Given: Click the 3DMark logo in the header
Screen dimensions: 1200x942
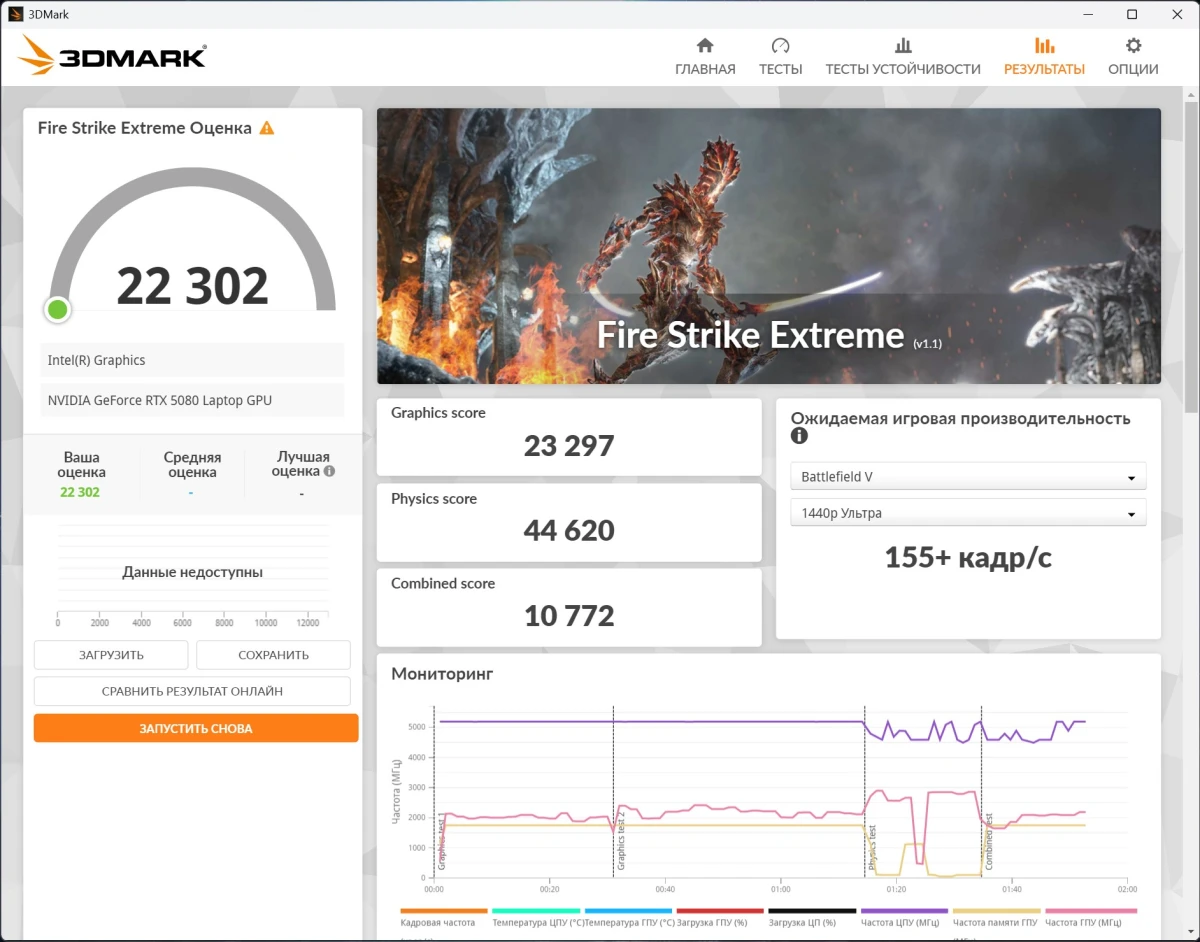Looking at the screenshot, I should coord(112,55).
